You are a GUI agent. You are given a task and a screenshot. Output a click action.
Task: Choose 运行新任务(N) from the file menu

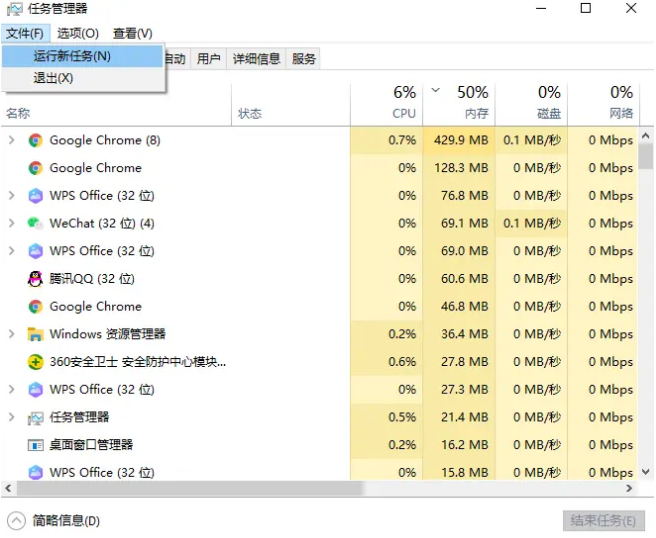pos(72,56)
